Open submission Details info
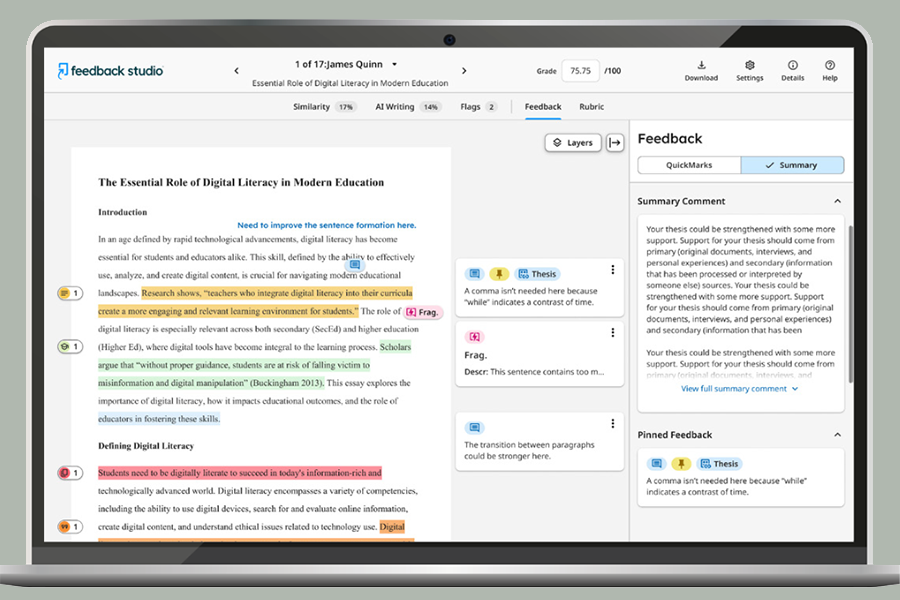 point(792,71)
